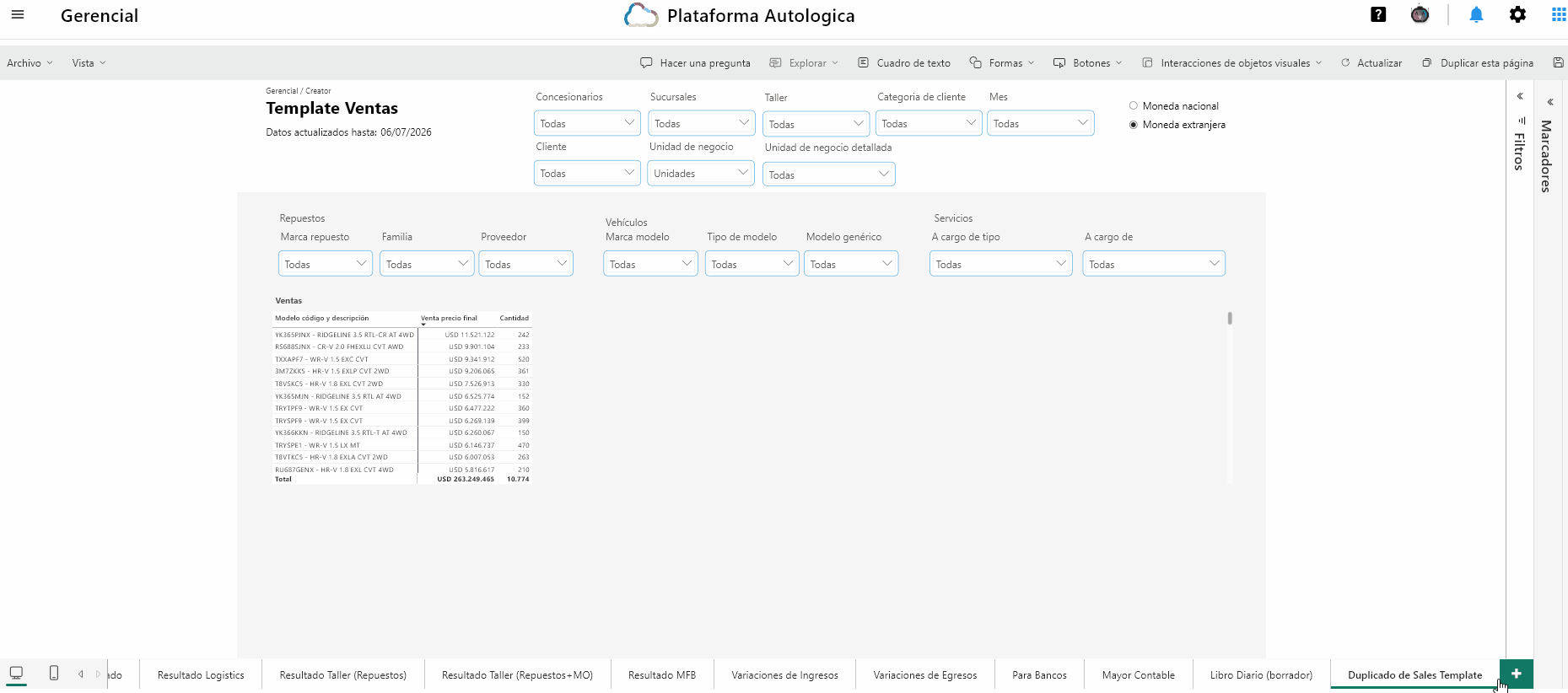Click Hacer una pregunta
Viewport: 1568px width, 693px height.
click(696, 62)
